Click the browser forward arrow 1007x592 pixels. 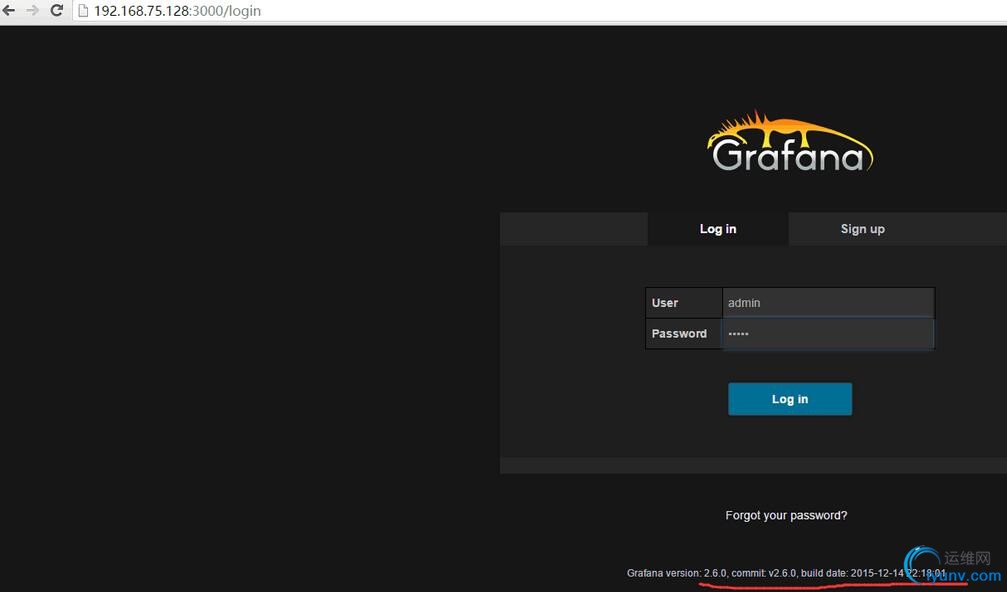[x=32, y=10]
